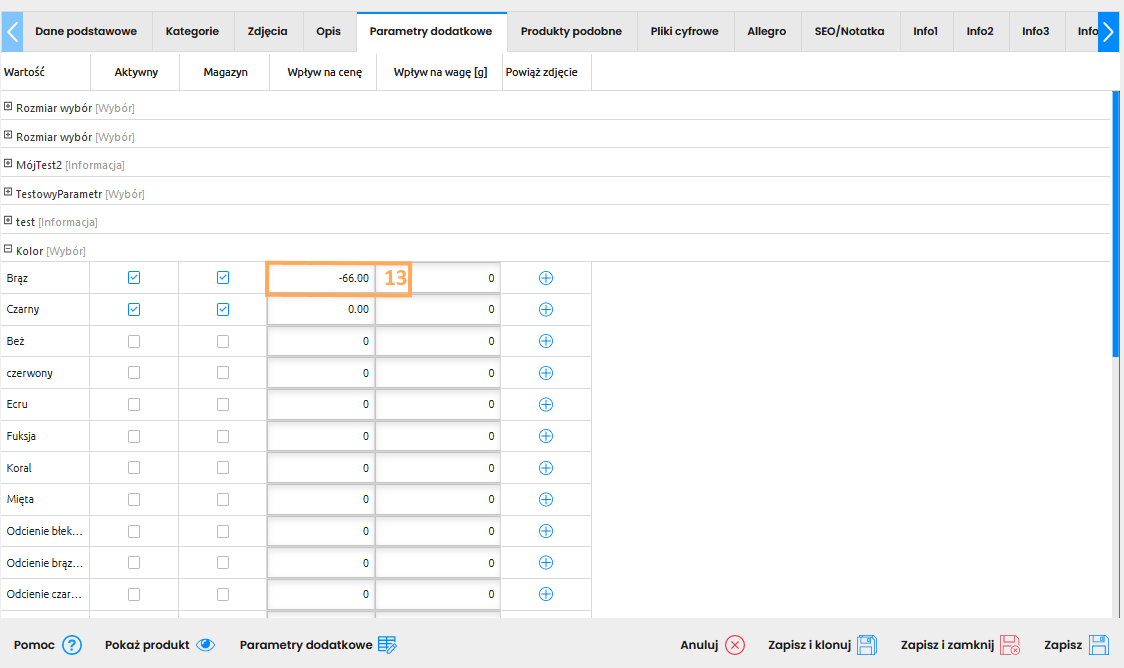
Task: Enable the Aktywny checkbox for Beż
Action: tap(134, 341)
